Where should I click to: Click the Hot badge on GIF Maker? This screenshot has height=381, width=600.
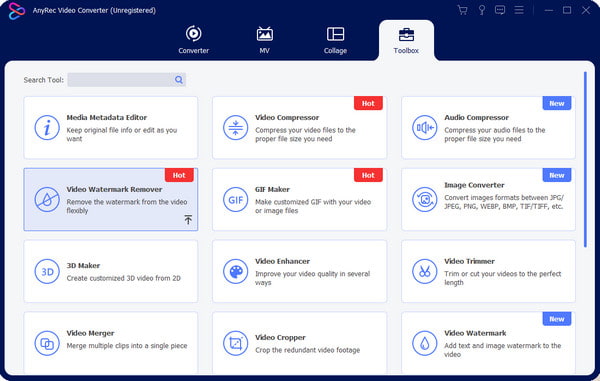pos(368,175)
